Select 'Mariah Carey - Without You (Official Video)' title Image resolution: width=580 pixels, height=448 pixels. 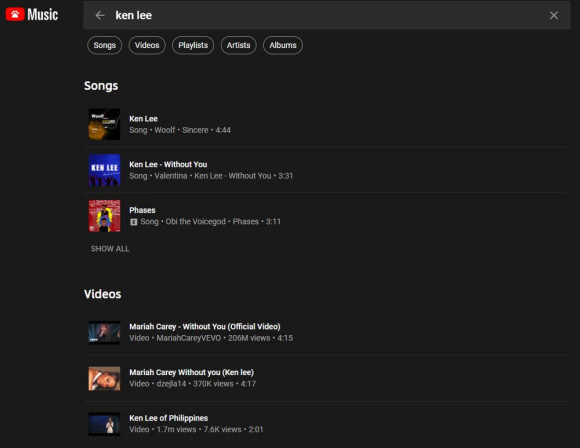click(x=205, y=327)
